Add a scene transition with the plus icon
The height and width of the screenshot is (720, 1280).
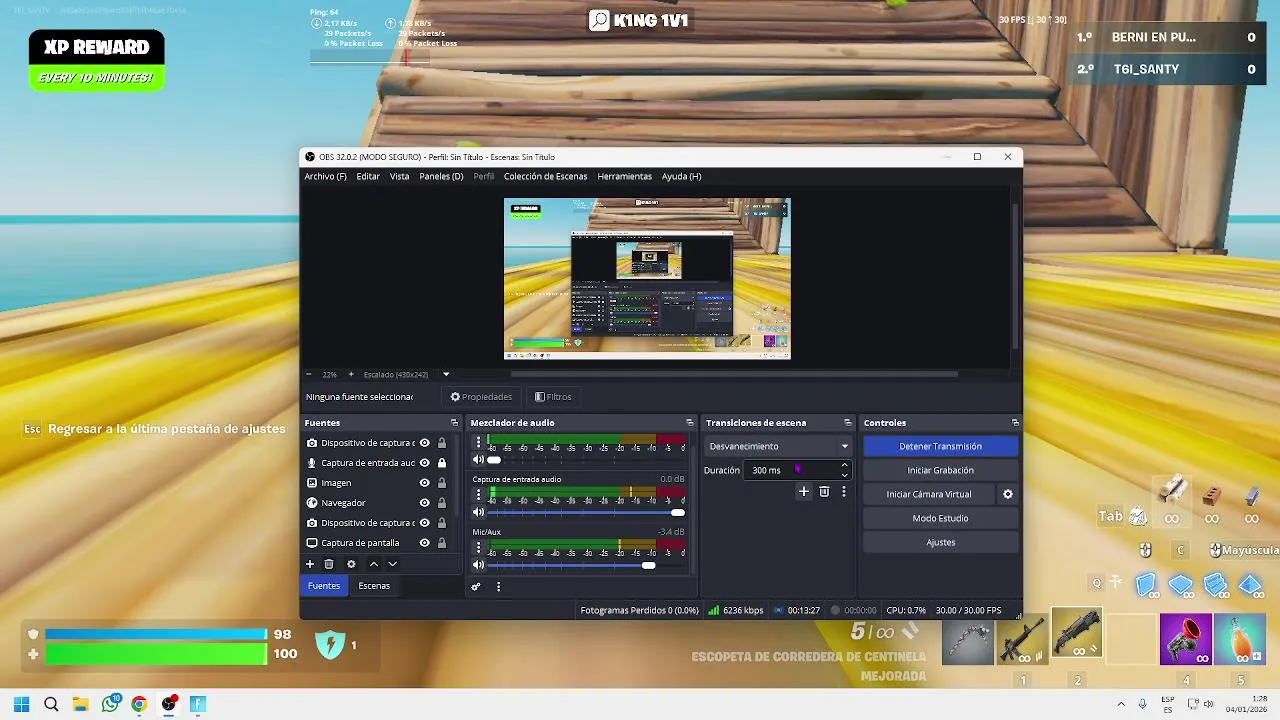[x=803, y=492]
